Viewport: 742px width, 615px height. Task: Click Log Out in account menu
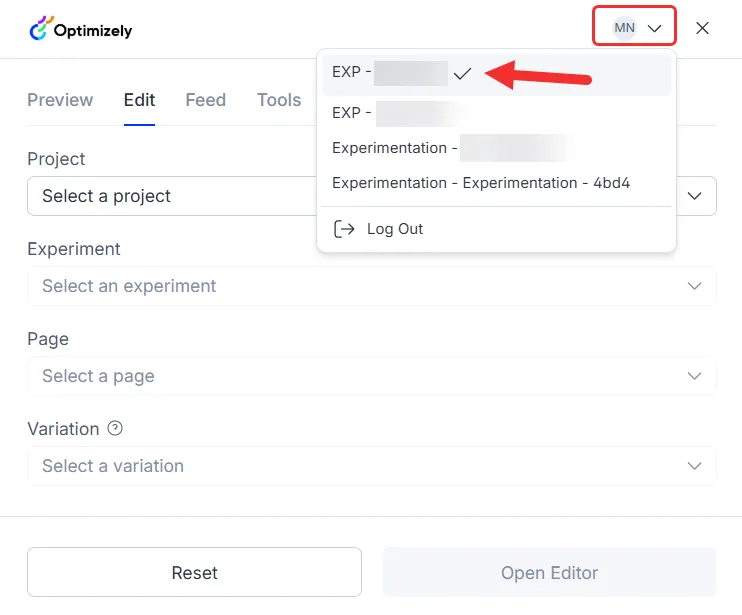[x=496, y=229]
